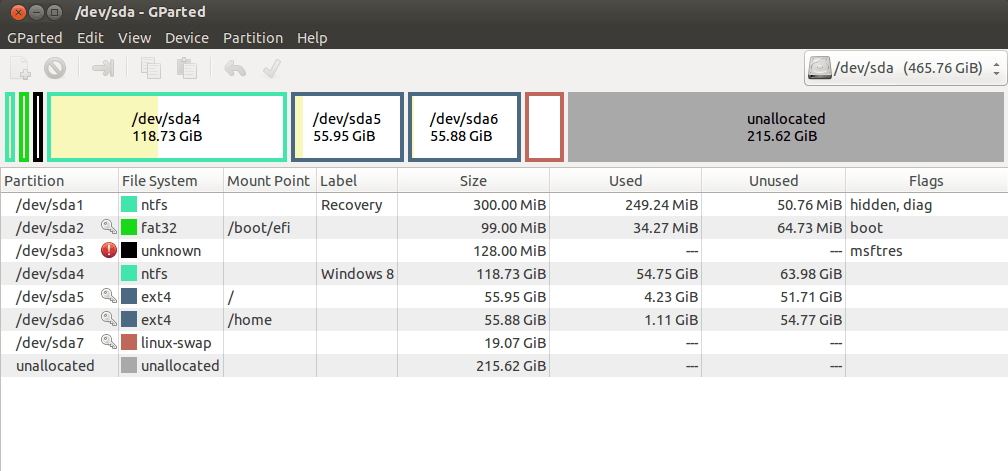Screen dimensions: 1008x471
Task: Select the unallocated 215.62 GiB graphic block
Action: click(786, 127)
